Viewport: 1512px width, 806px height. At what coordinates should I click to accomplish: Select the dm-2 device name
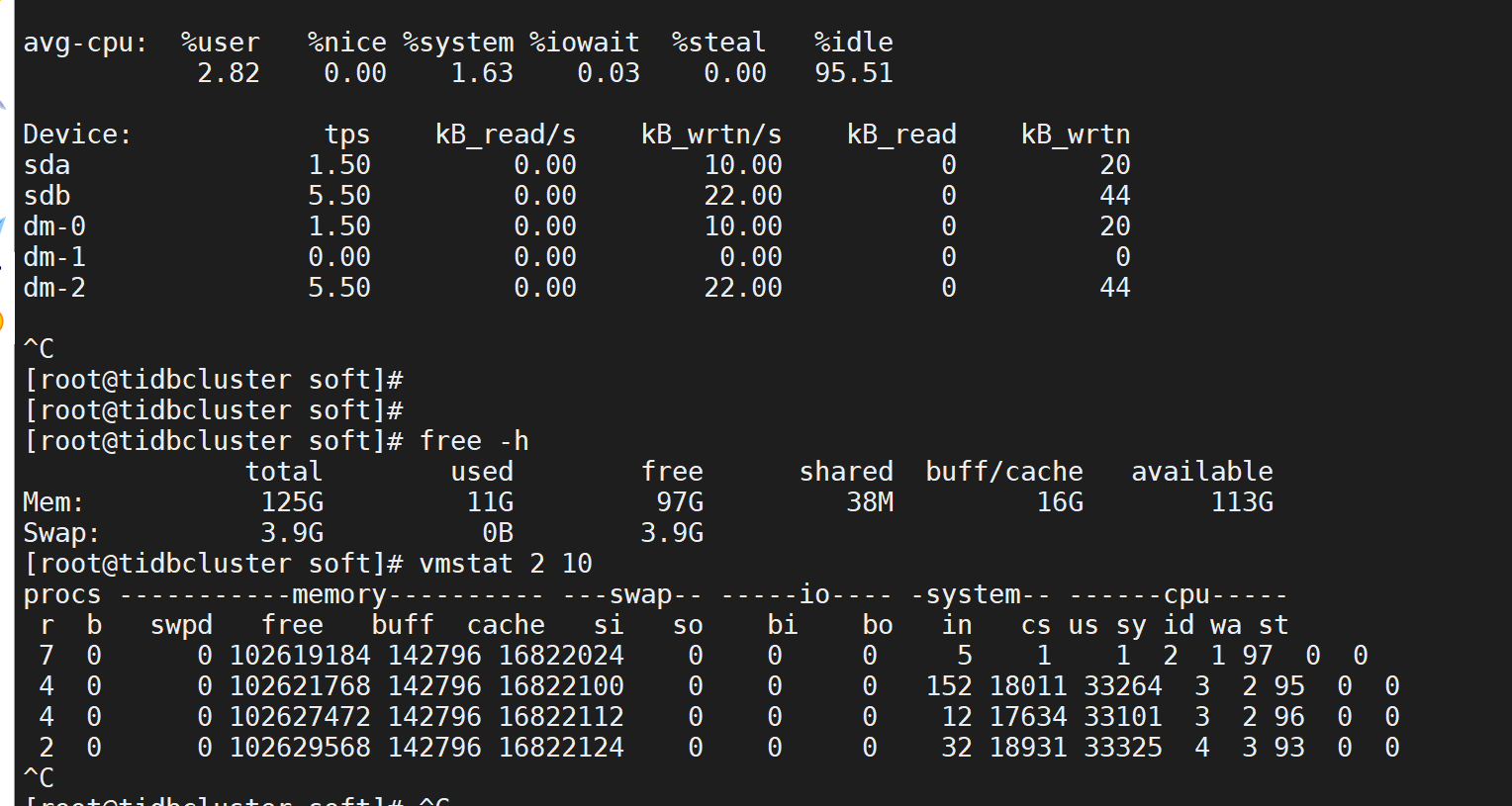(x=54, y=288)
